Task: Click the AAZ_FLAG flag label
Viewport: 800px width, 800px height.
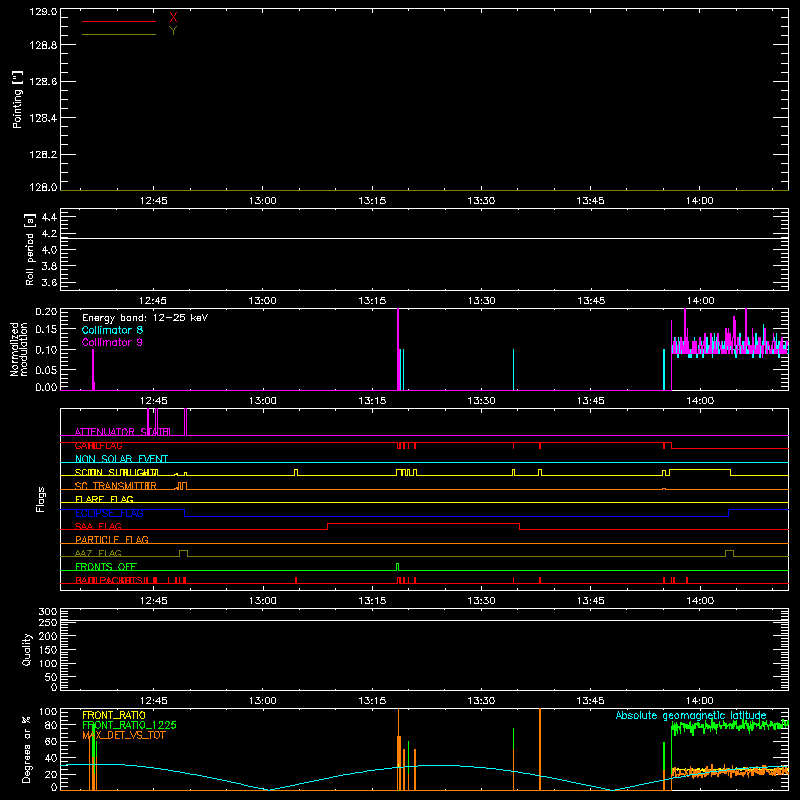Action: pos(98,554)
